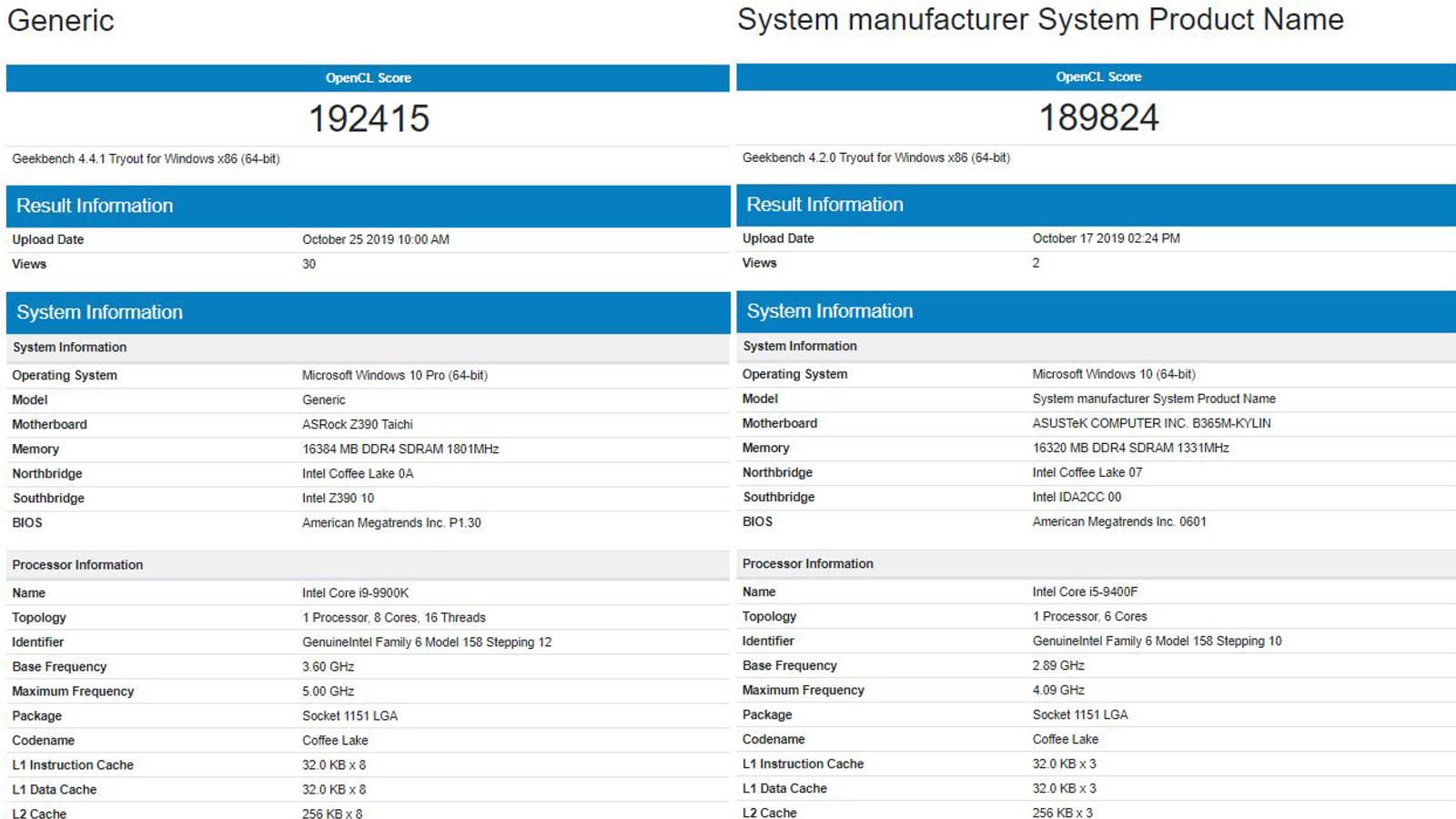The width and height of the screenshot is (1456, 819).
Task: Click the BIOS value 'American Megatrends Inc. 0601'
Action: 1119,521
